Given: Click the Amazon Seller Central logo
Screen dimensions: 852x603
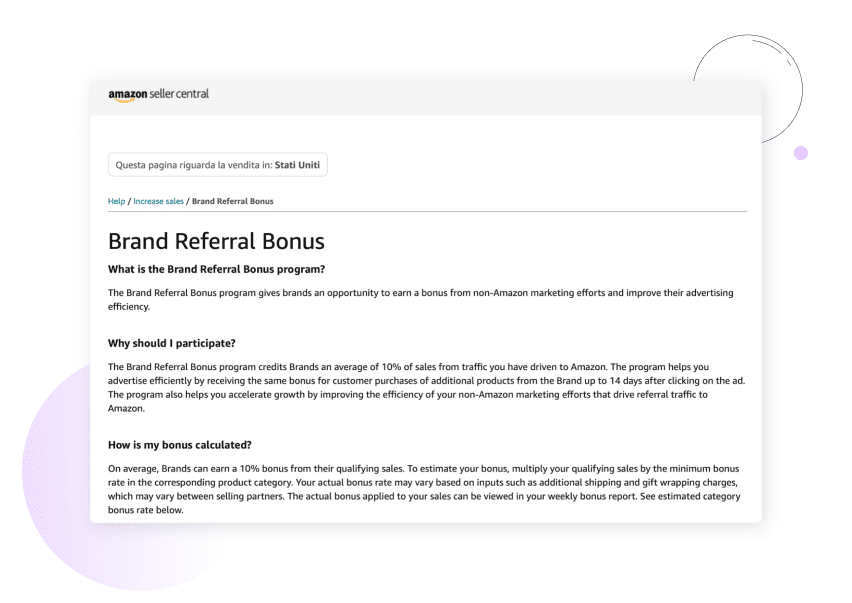Looking at the screenshot, I should coord(158,95).
